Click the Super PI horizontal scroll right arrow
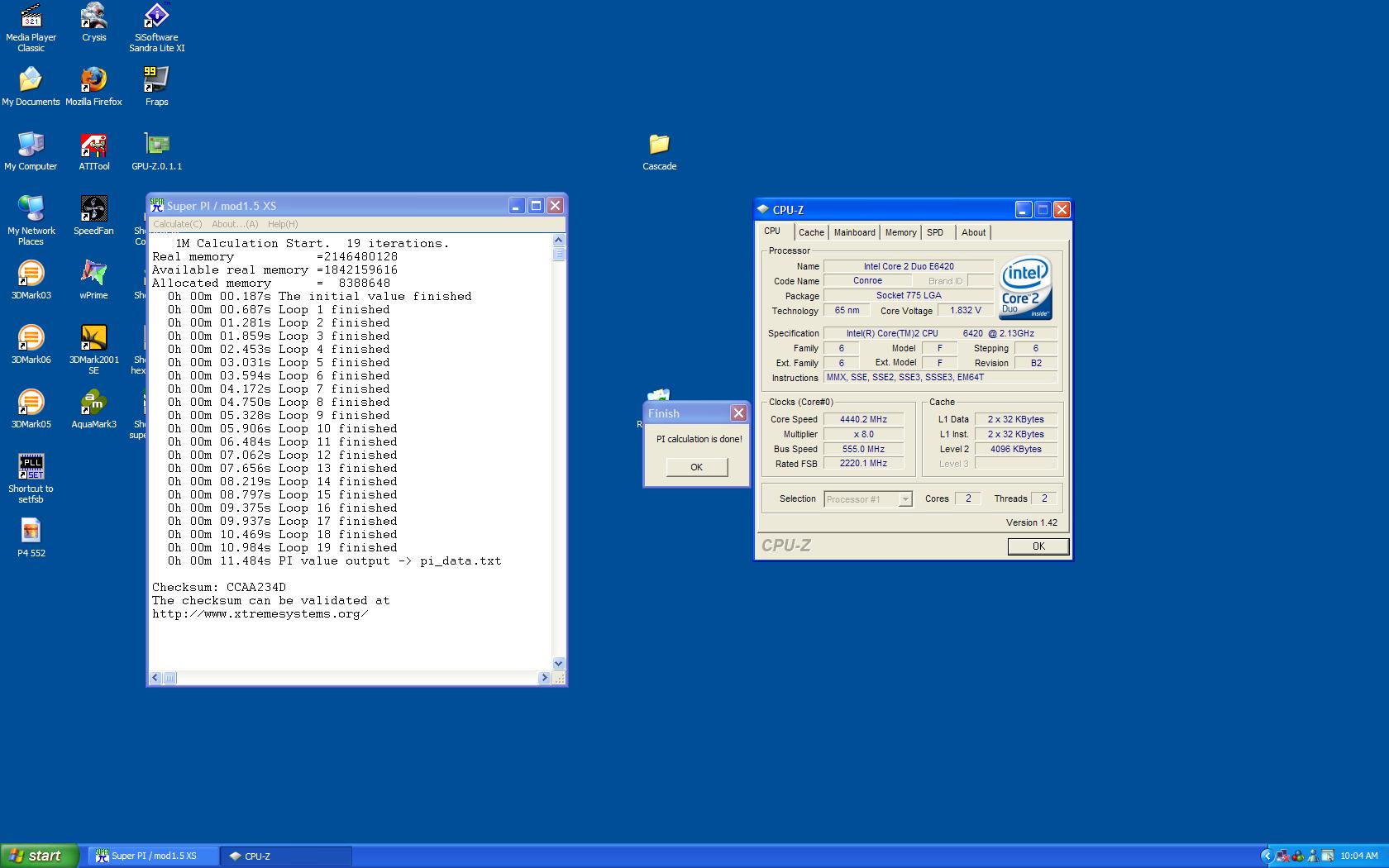1389x868 pixels. point(544,678)
